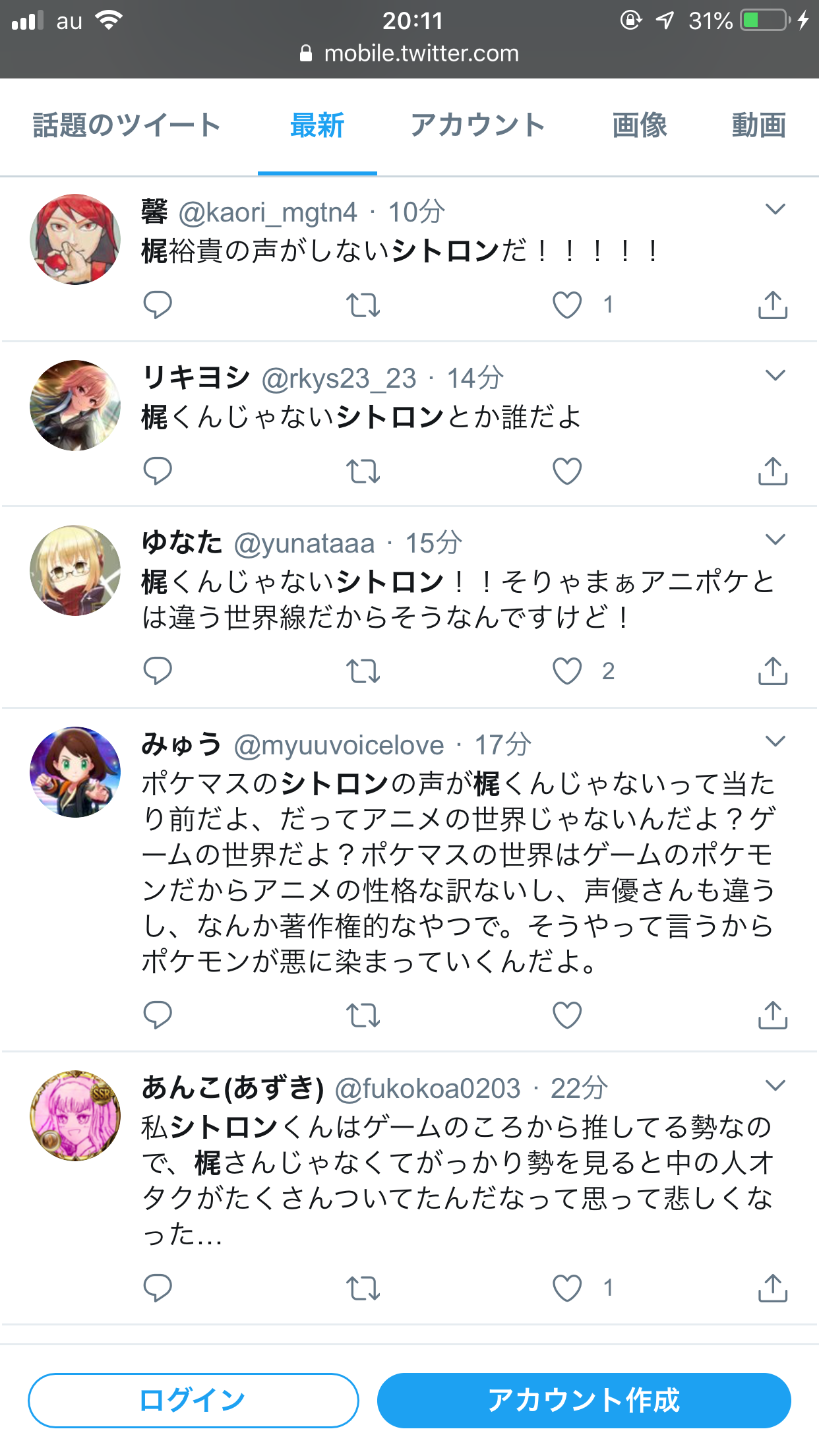
Task: Share the あんこ(あずき) tweet
Action: coord(773,1288)
